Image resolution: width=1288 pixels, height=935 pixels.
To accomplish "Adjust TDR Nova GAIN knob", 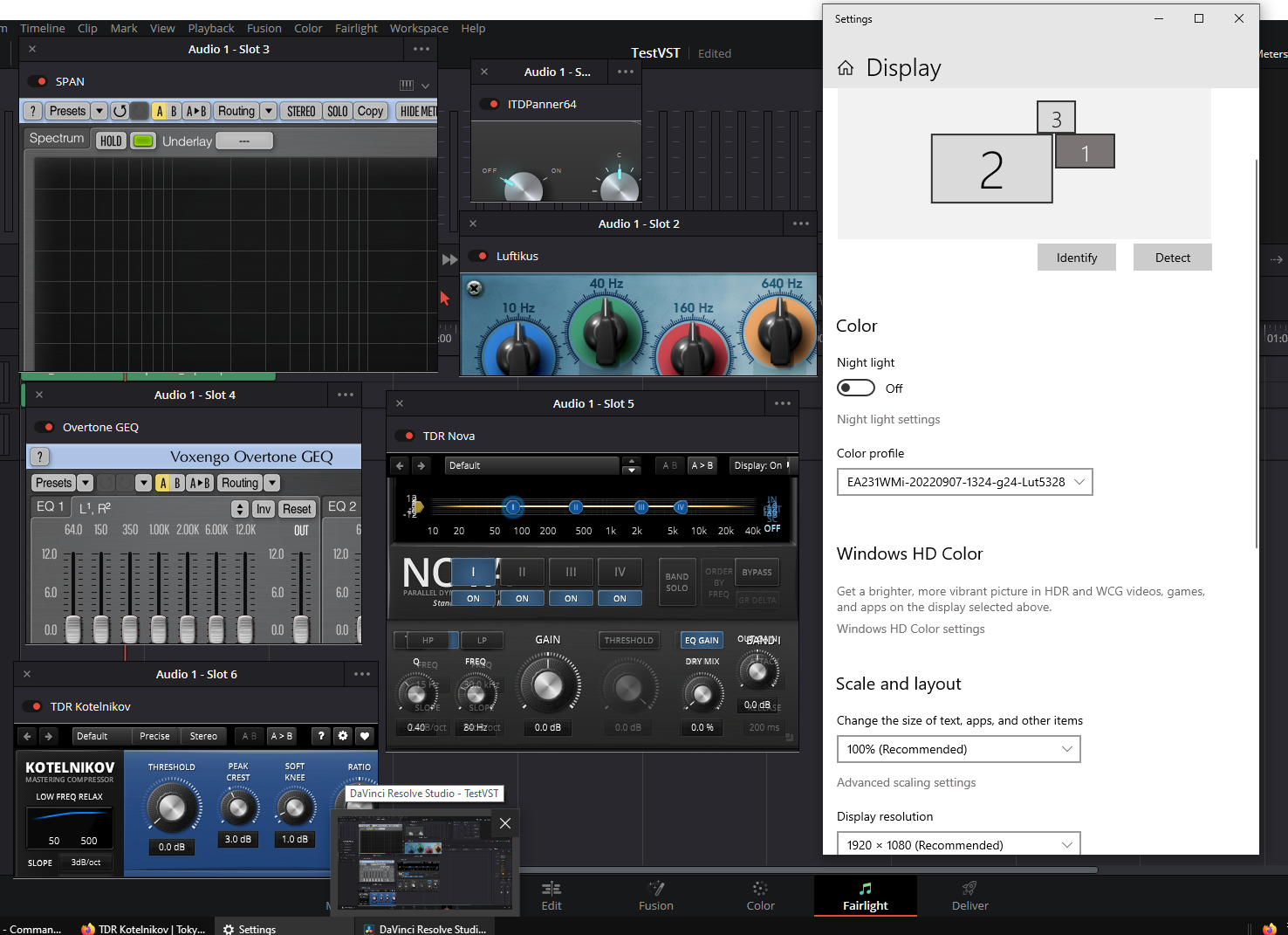I will tap(548, 685).
